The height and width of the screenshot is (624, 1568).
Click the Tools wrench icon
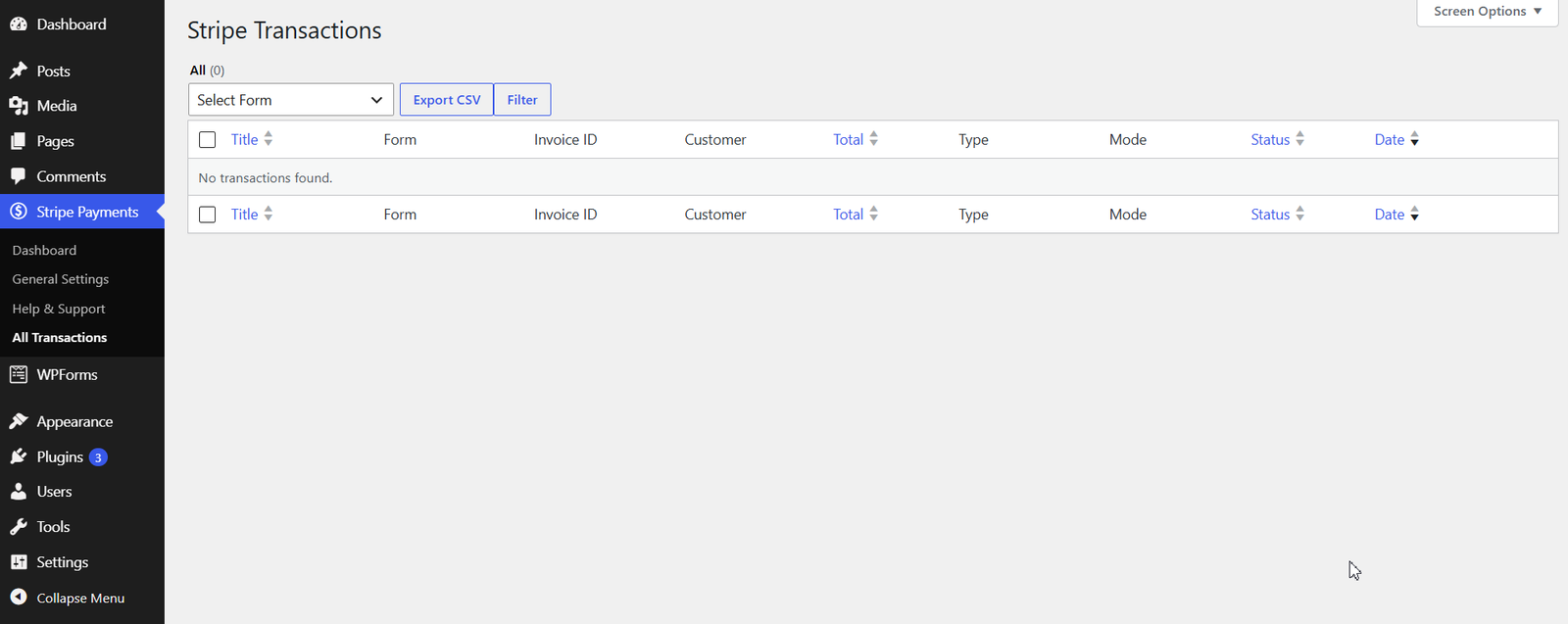19,527
